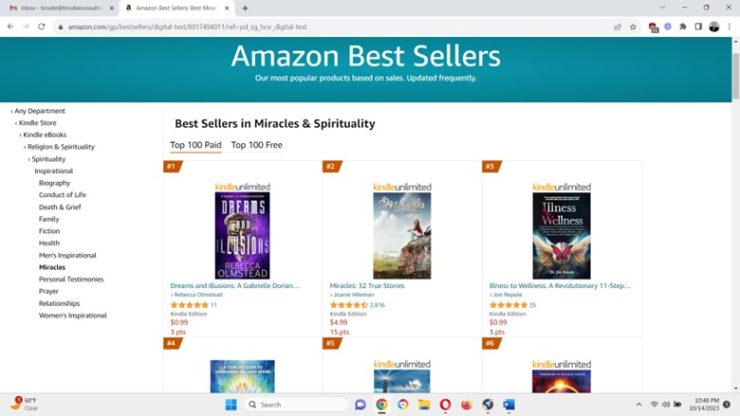Screen dimensions: 740x416
Task: Launch Opera from the taskbar
Action: (x=445, y=405)
